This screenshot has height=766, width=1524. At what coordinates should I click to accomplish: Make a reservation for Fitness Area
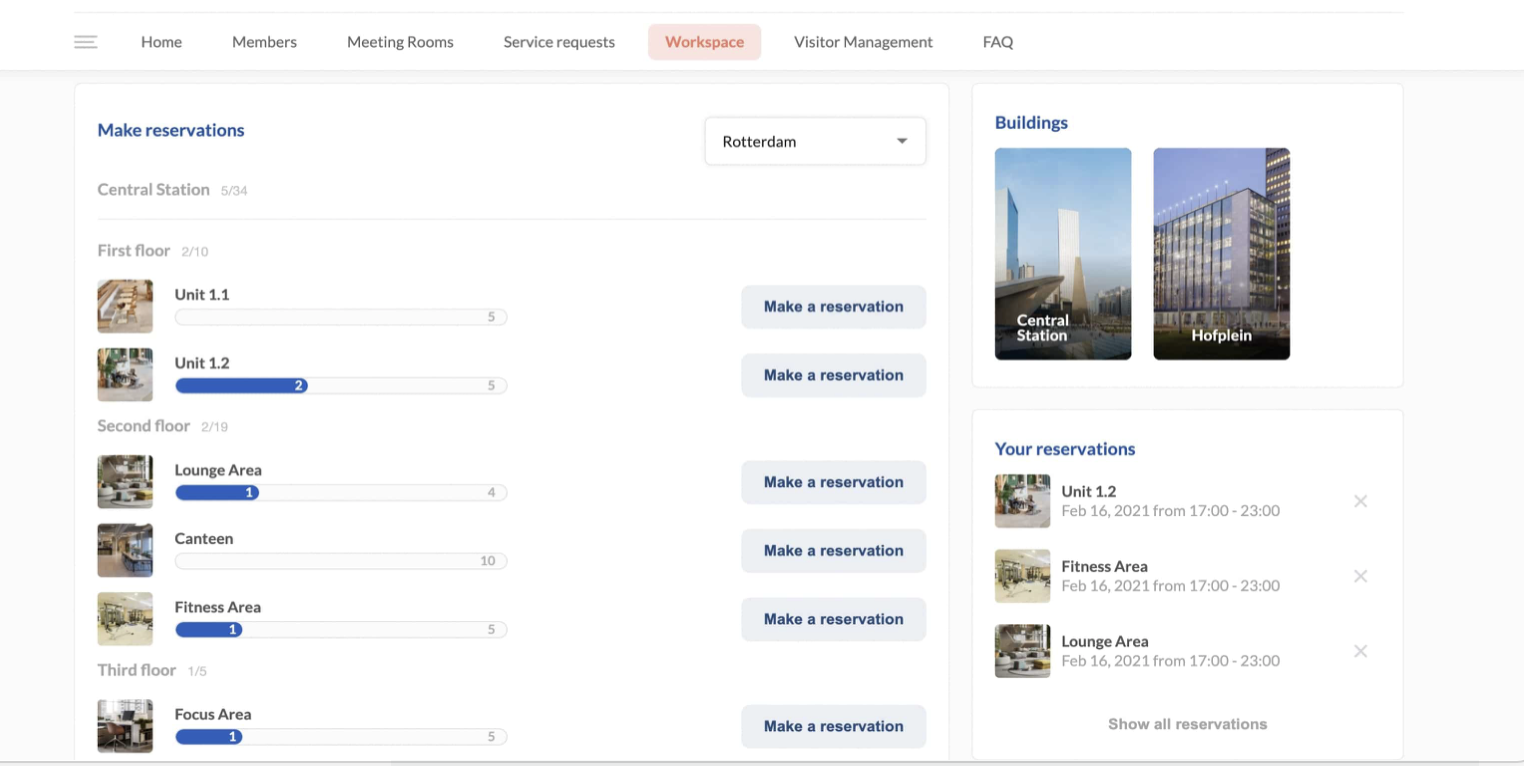pyautogui.click(x=833, y=619)
